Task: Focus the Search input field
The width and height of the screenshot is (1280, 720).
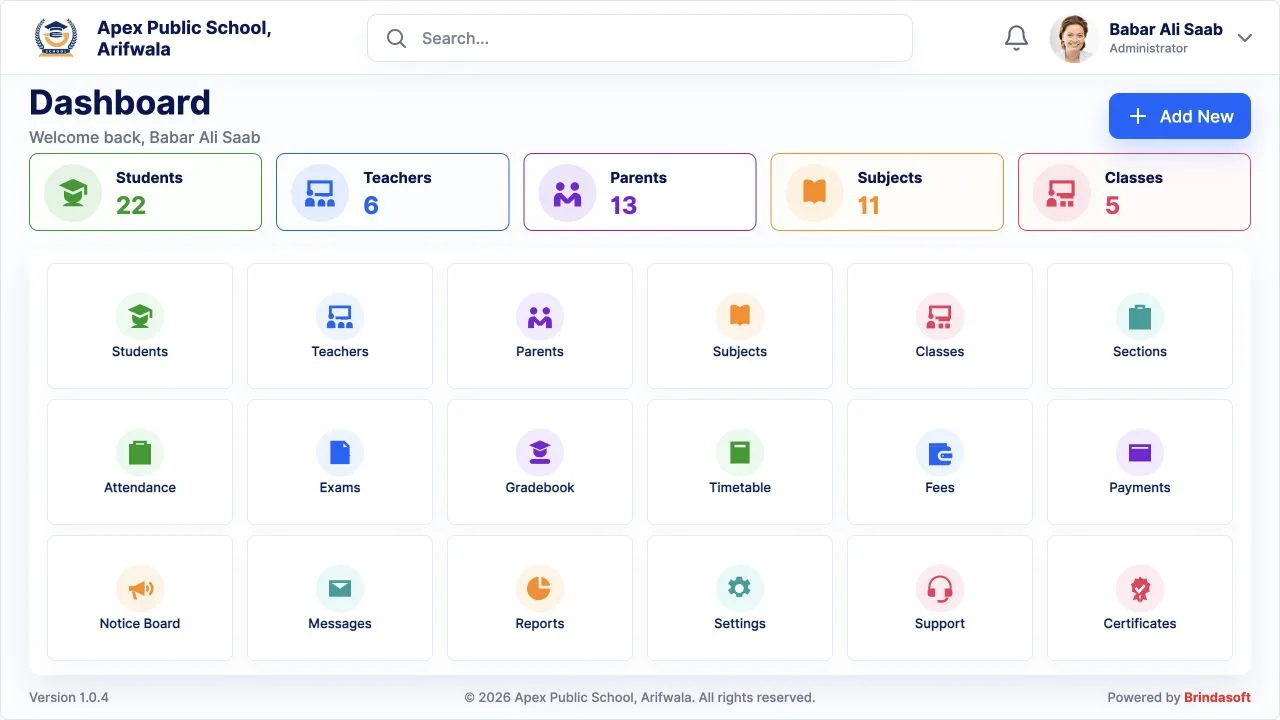Action: click(x=640, y=38)
